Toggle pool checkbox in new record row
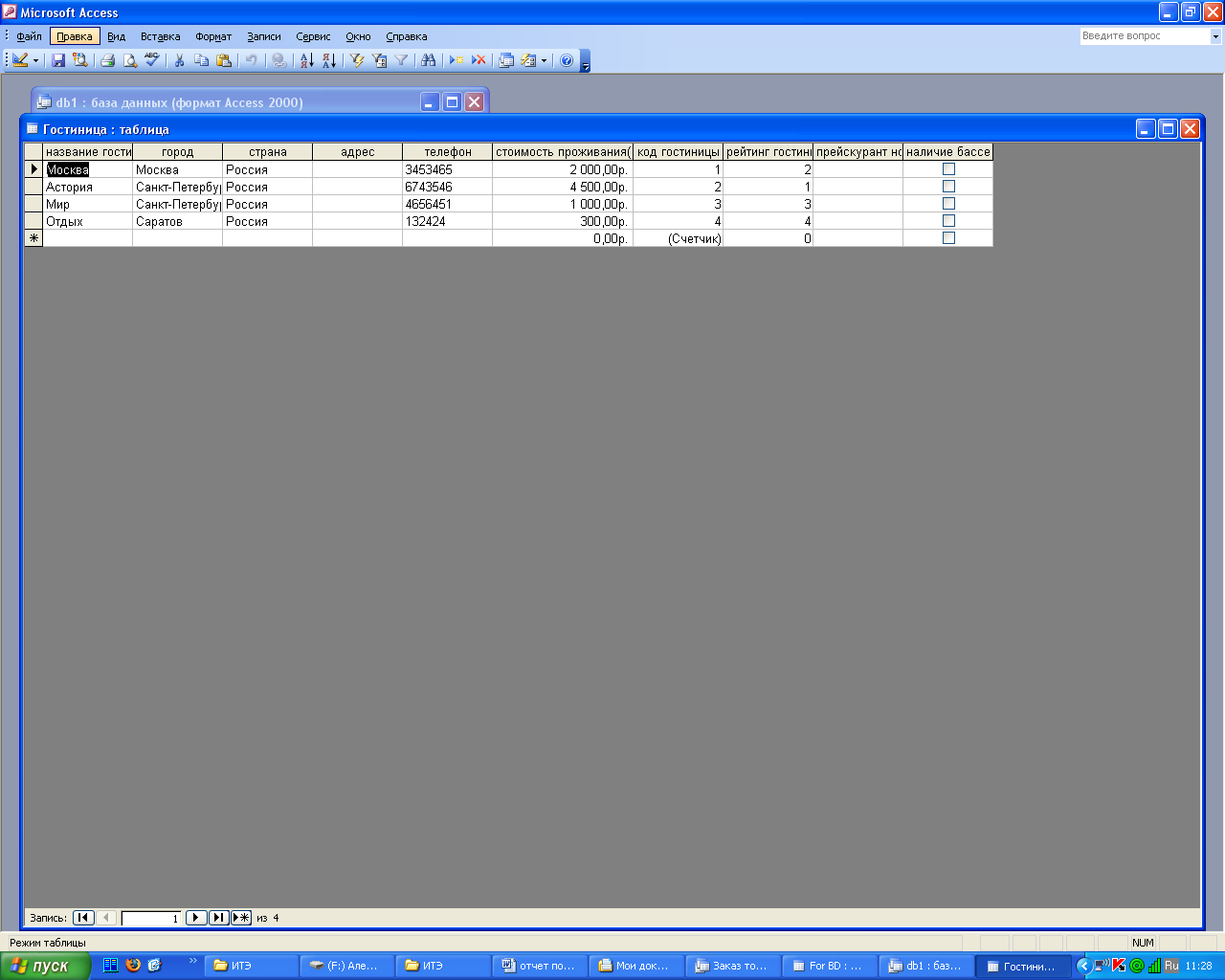 pos(948,238)
